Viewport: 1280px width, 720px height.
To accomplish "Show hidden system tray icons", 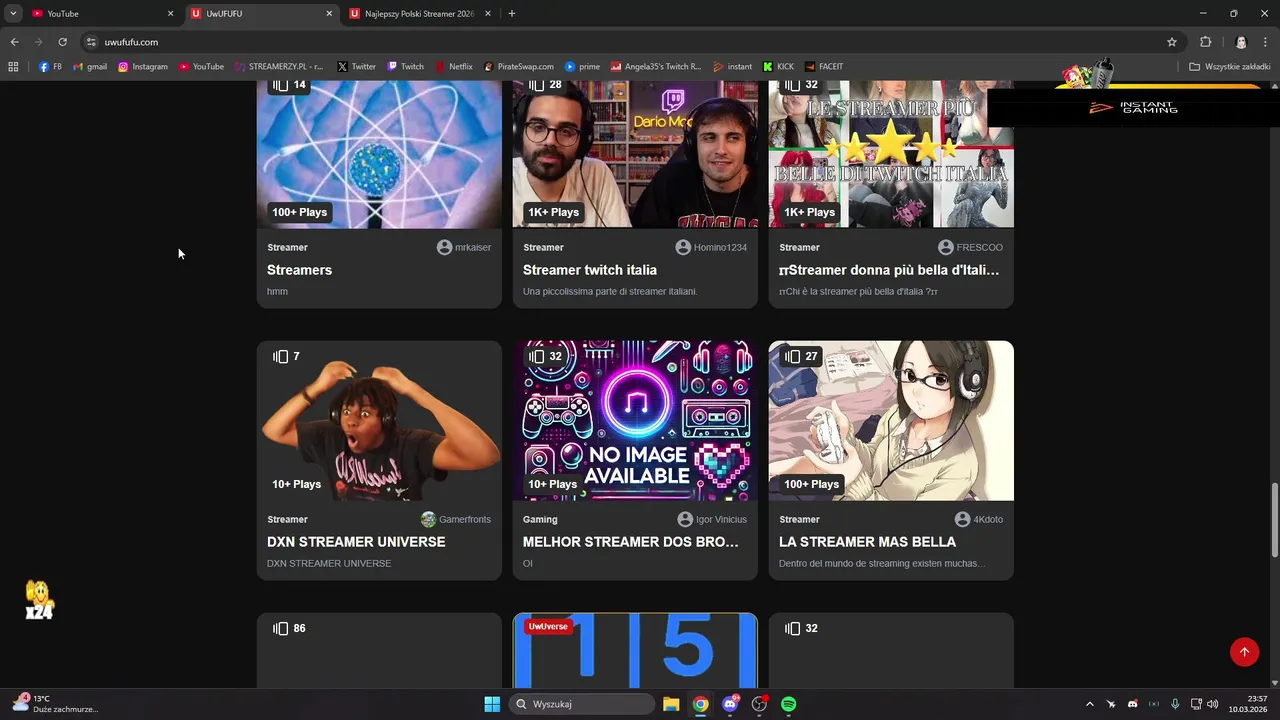I will tap(1090, 704).
